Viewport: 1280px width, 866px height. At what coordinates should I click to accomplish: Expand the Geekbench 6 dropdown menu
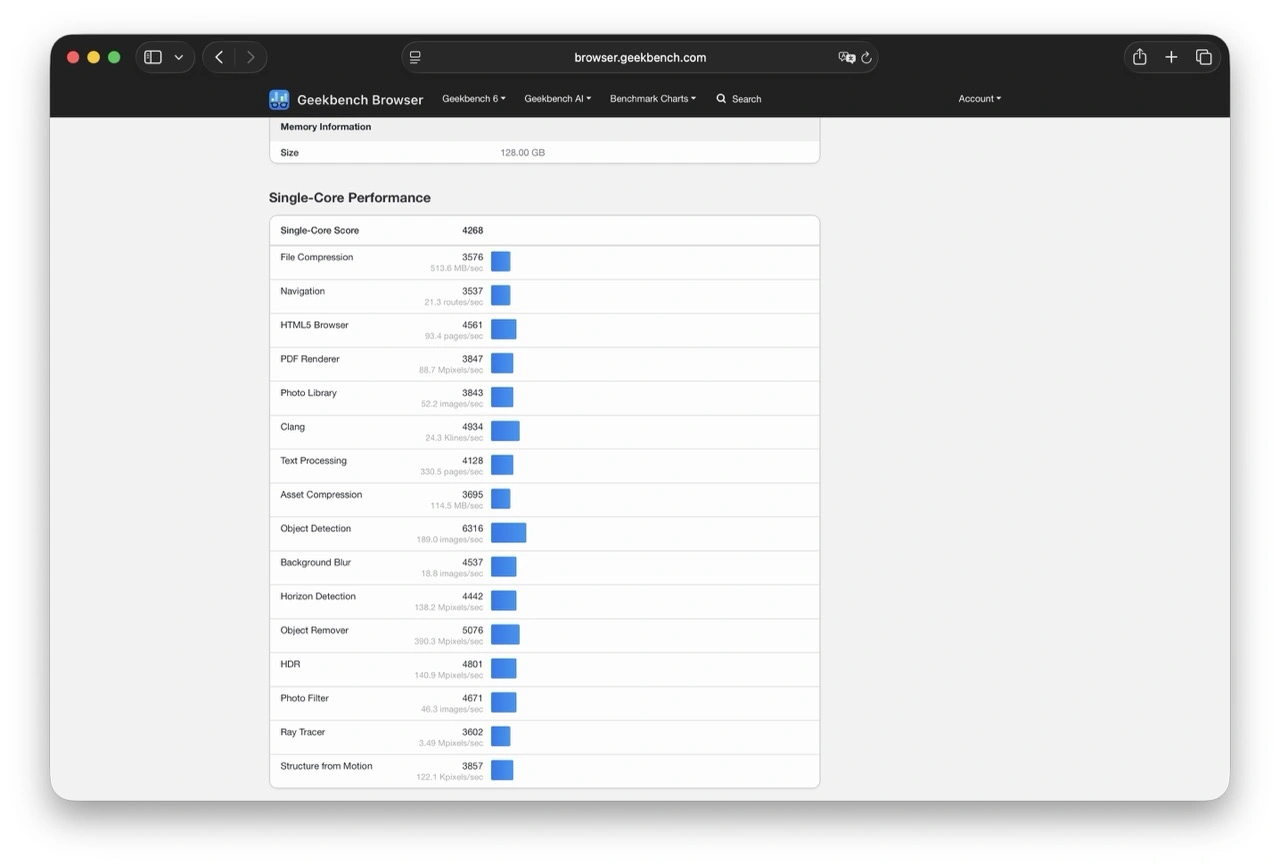pos(473,99)
